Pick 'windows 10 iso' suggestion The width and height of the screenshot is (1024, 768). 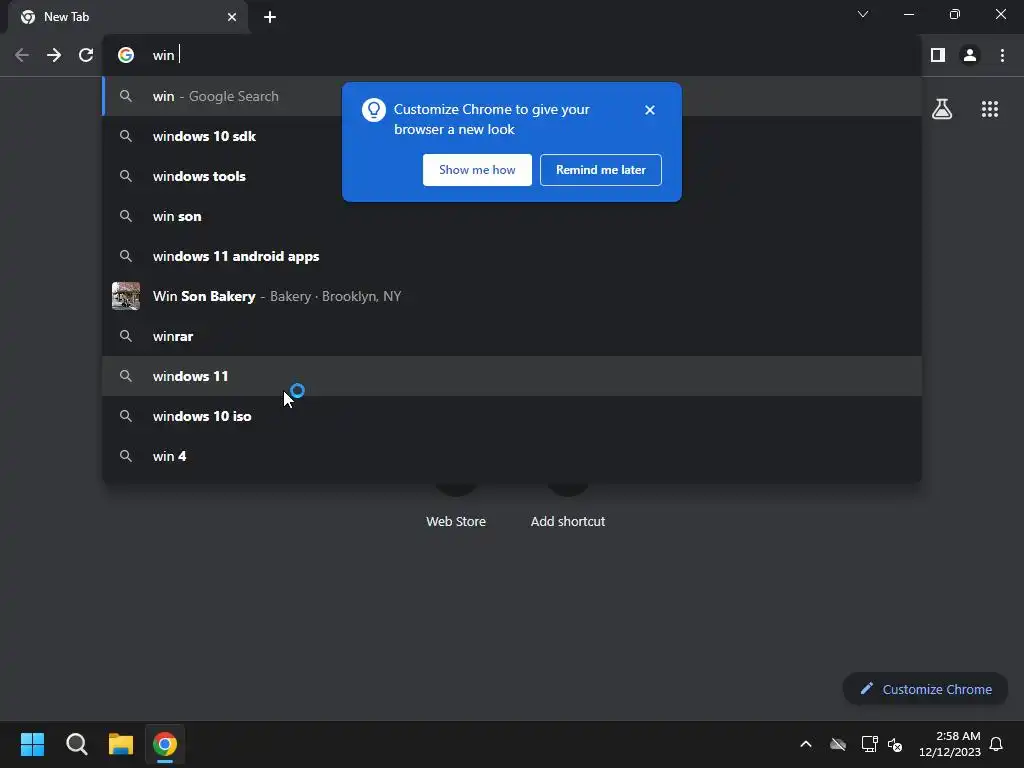(x=512, y=416)
